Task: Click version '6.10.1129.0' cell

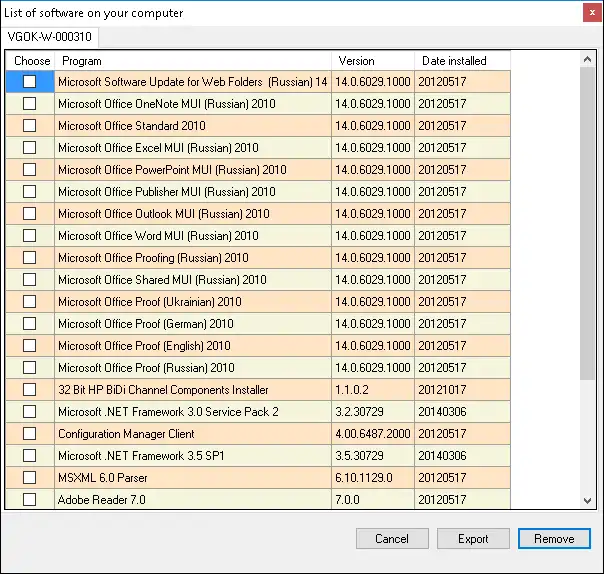Action: 373,478
